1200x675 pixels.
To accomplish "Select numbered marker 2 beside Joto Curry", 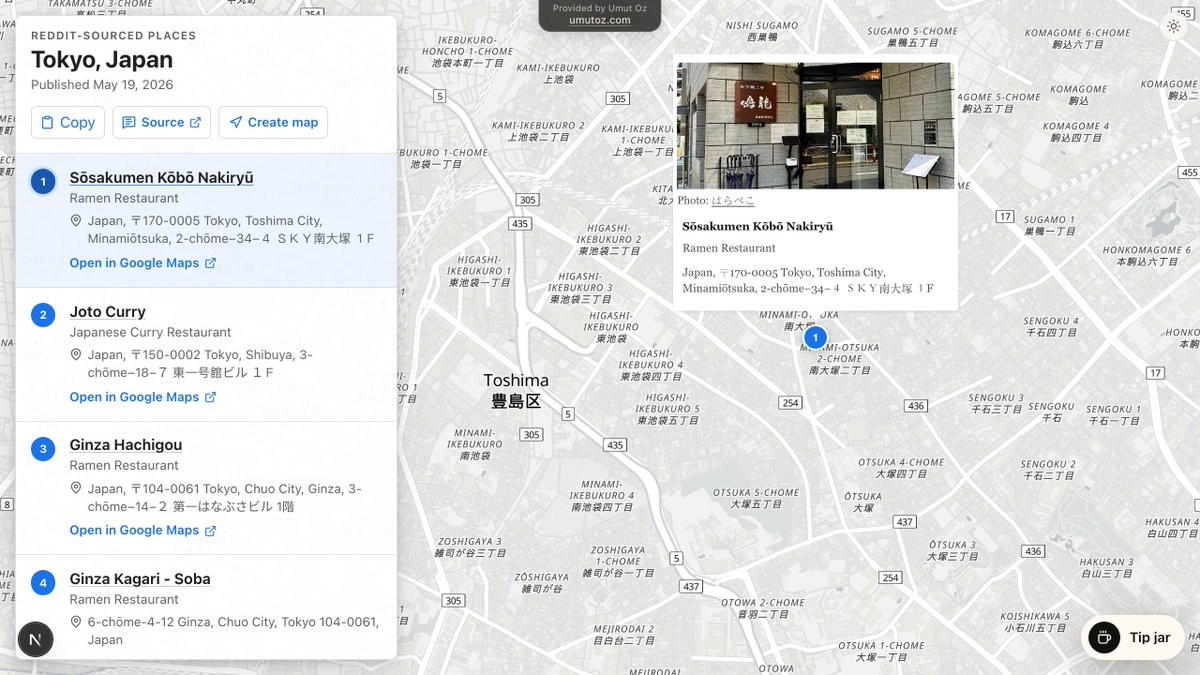I will pos(43,315).
